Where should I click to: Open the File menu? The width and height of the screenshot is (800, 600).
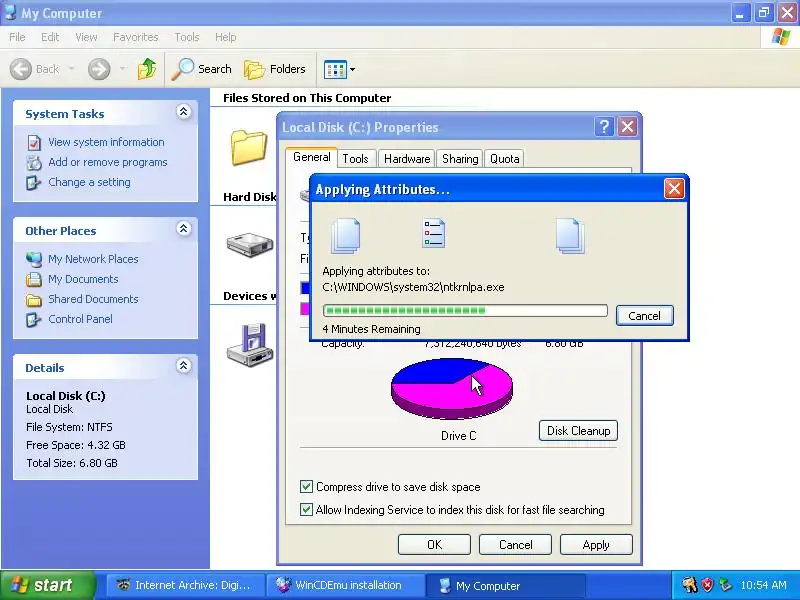[17, 37]
